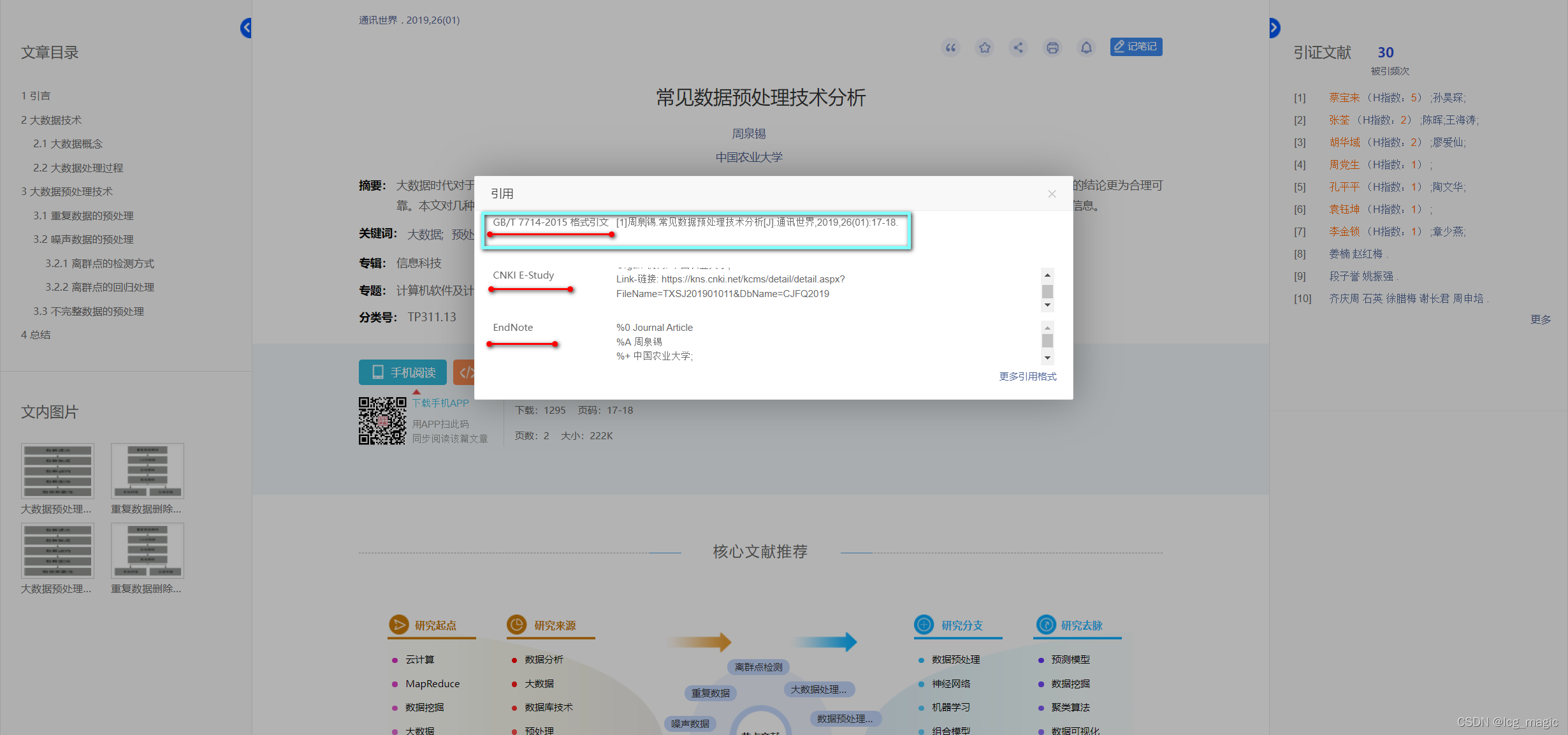
Task: Open the 更多引用格式 link
Action: pyautogui.click(x=1027, y=377)
